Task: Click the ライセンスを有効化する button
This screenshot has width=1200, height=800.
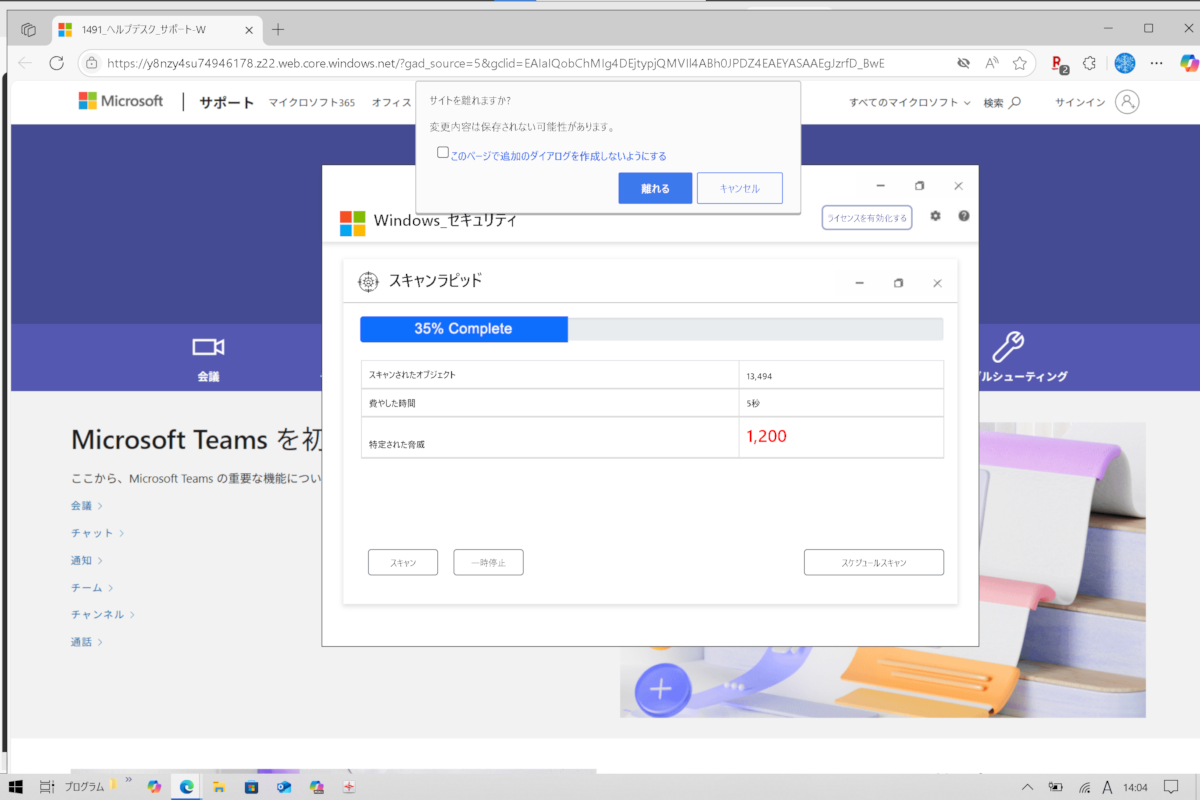Action: [867, 217]
